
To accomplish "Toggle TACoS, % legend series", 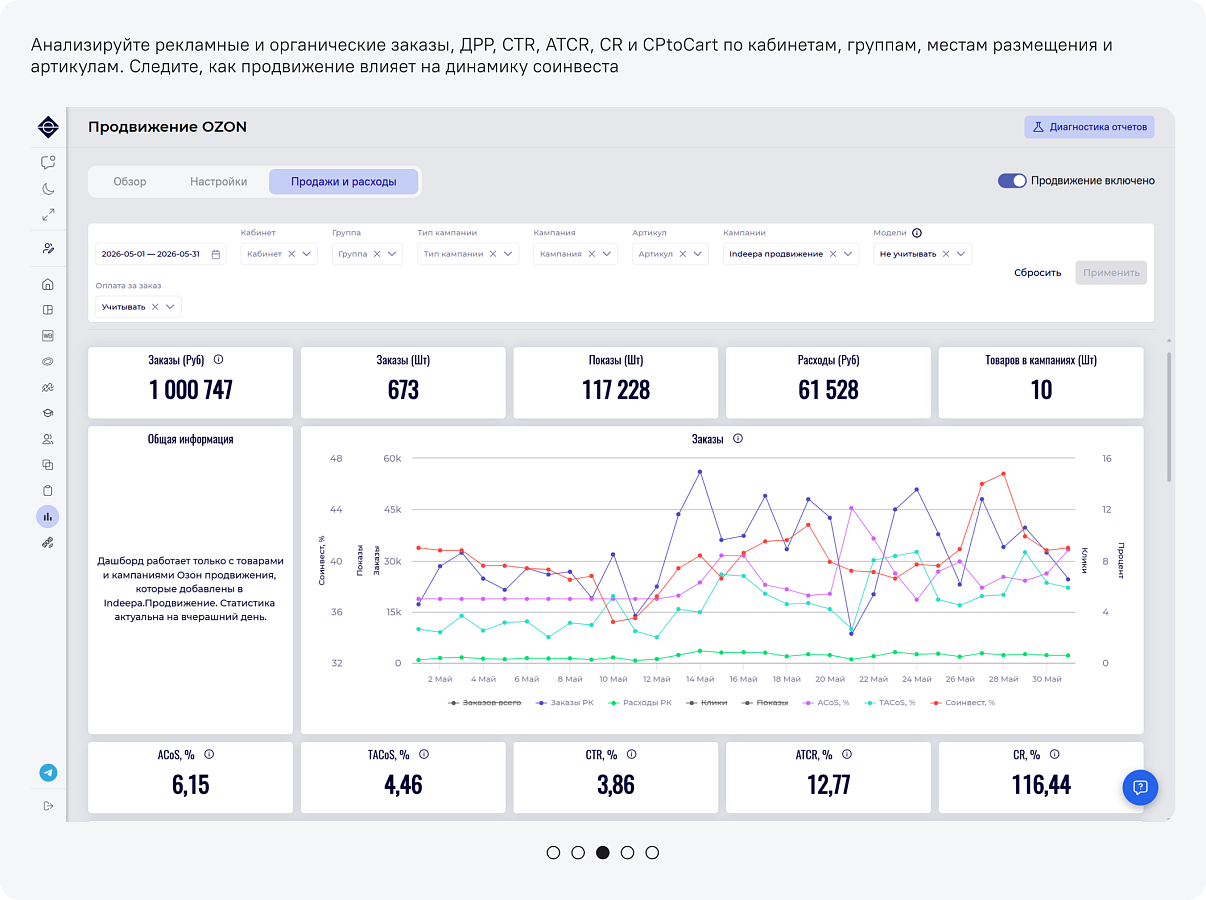I will pos(889,703).
